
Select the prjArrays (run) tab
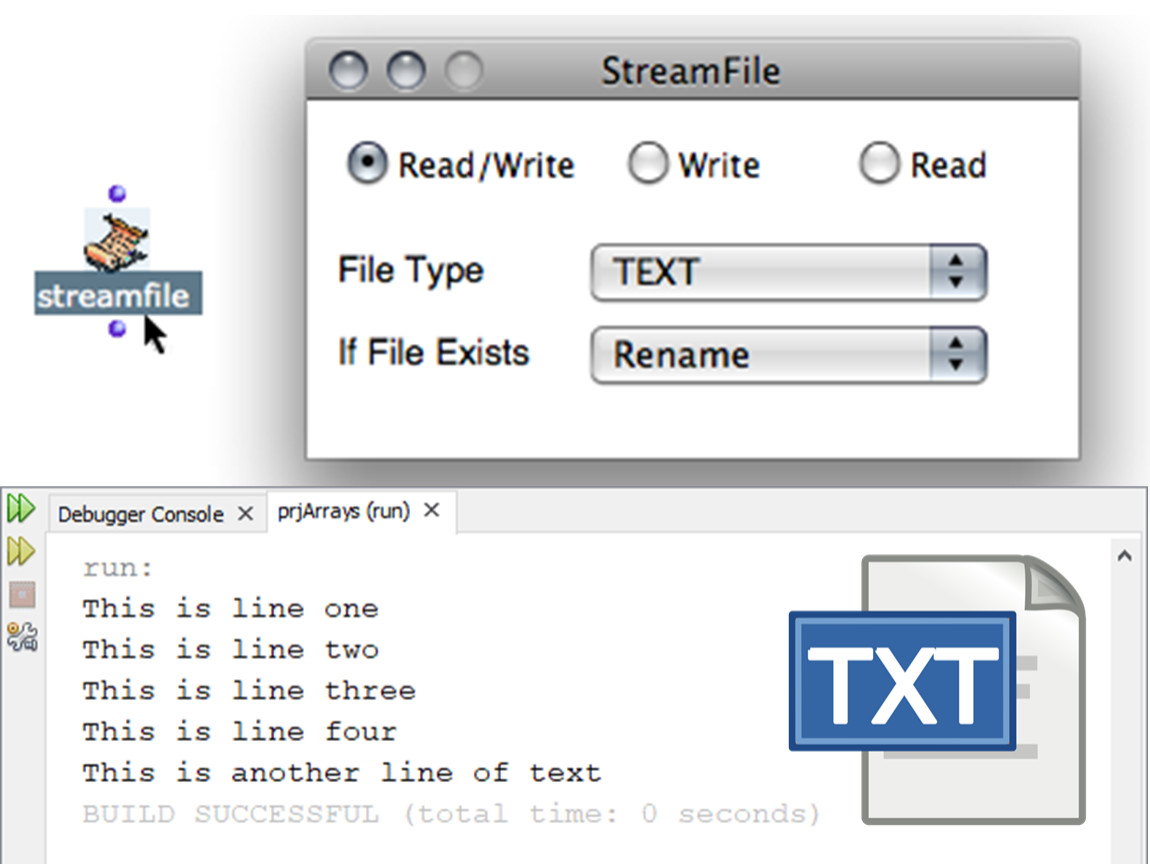point(344,511)
